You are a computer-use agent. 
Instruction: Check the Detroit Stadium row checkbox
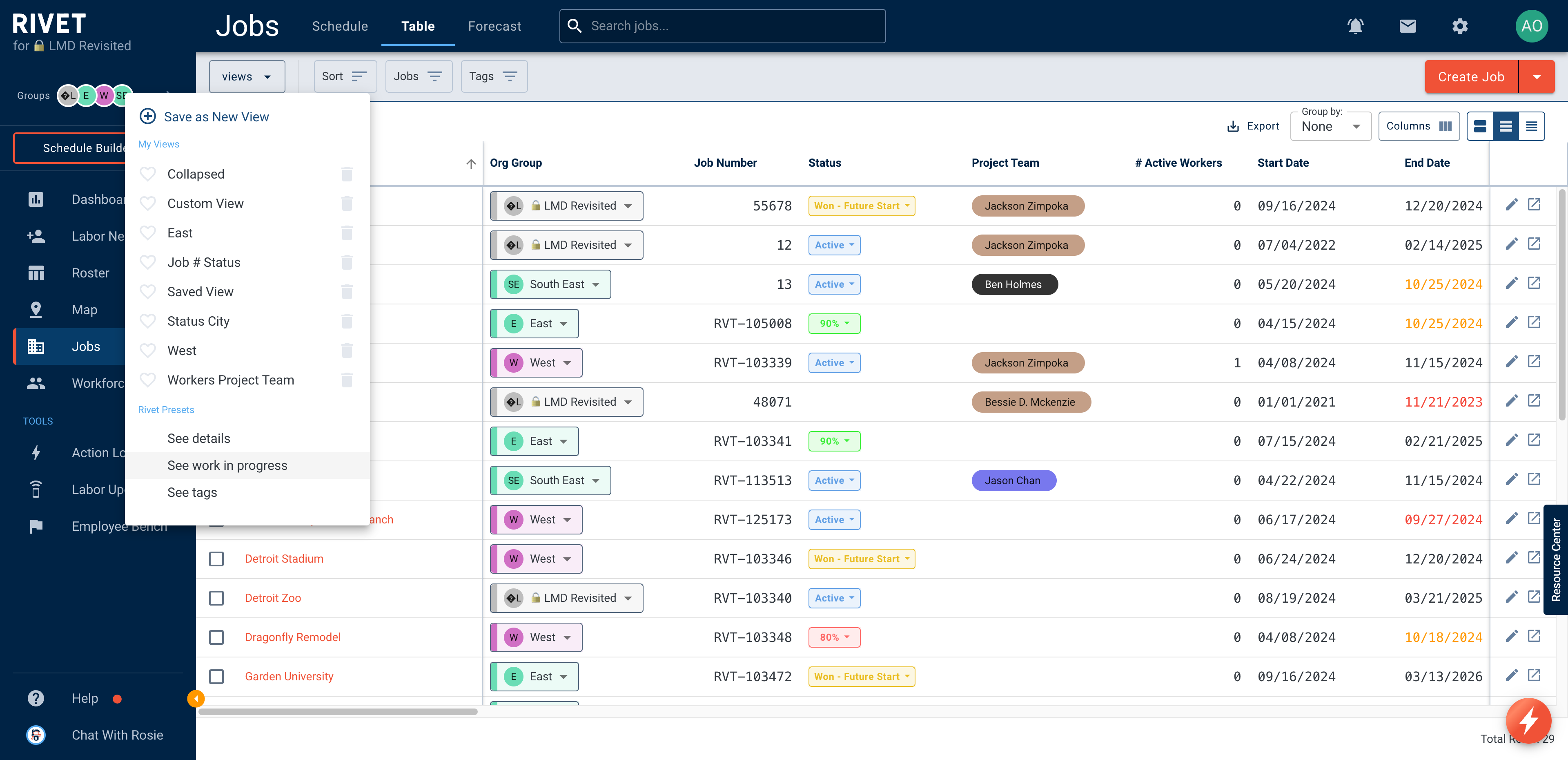[x=216, y=559]
